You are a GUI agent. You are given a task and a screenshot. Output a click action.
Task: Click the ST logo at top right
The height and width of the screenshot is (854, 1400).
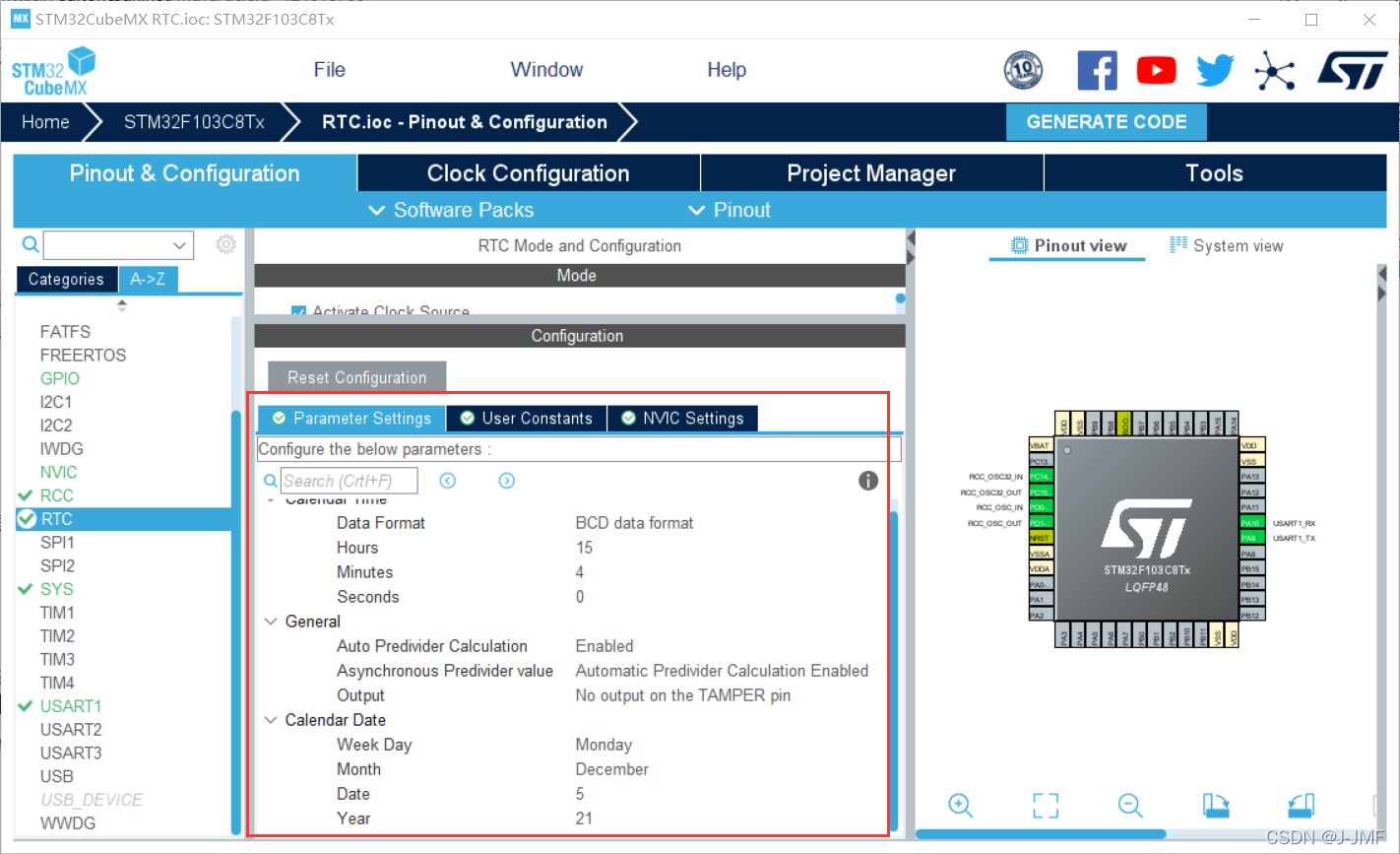(x=1353, y=71)
